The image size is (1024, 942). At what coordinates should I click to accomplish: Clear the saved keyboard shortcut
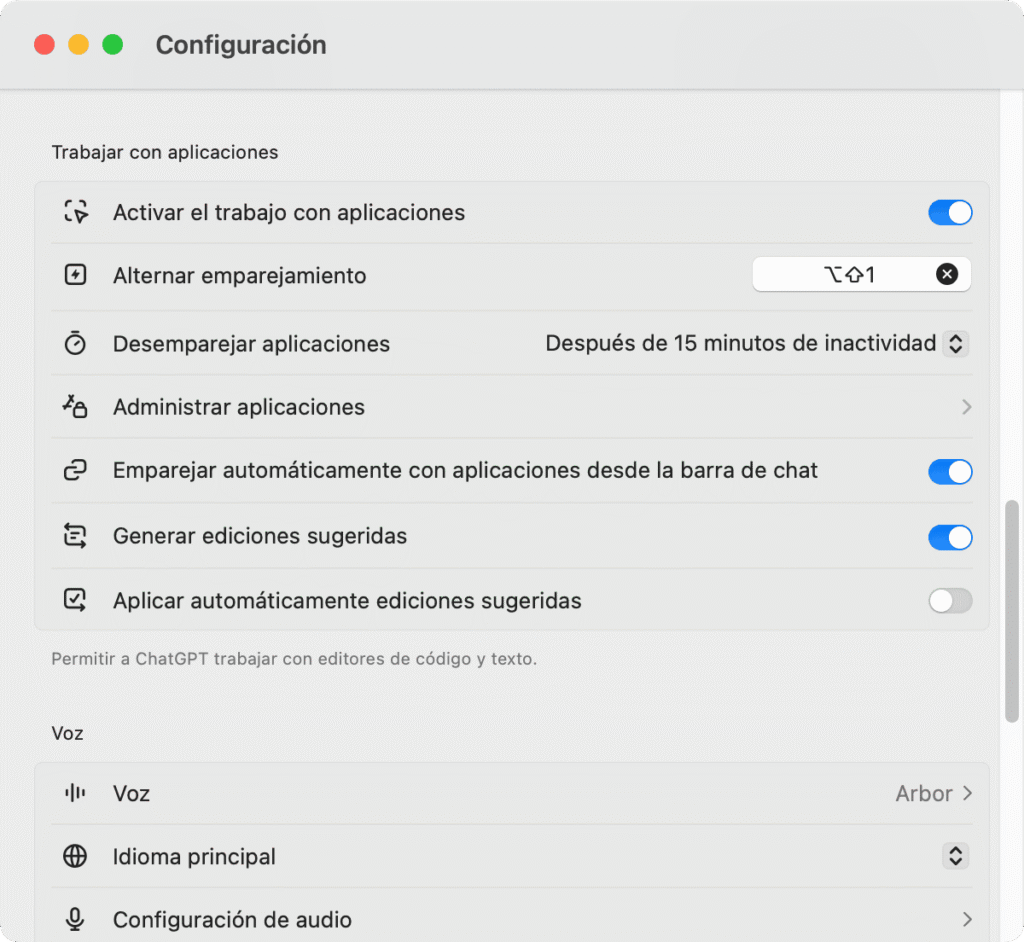[947, 275]
